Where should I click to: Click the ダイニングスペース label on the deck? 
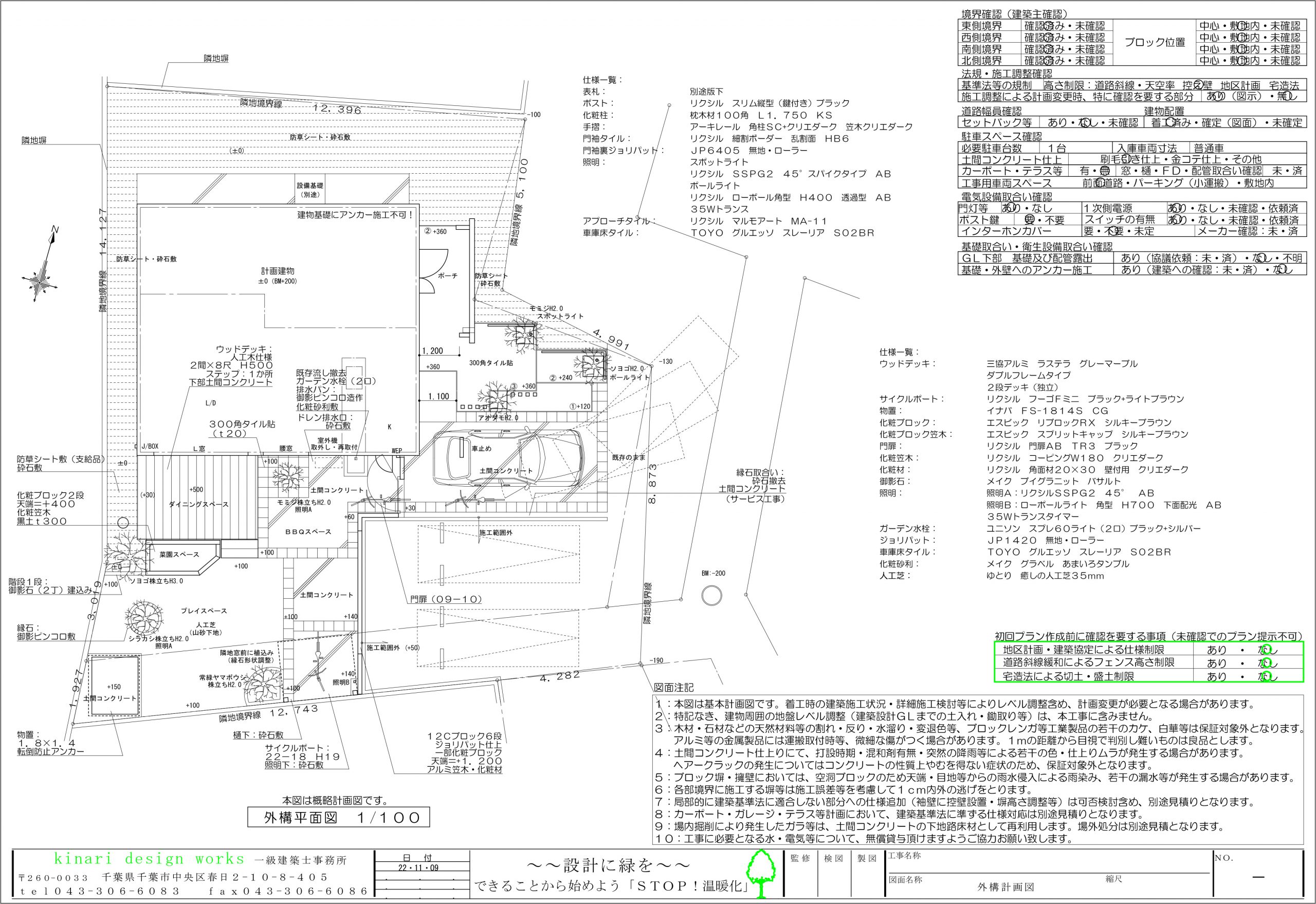(x=198, y=504)
